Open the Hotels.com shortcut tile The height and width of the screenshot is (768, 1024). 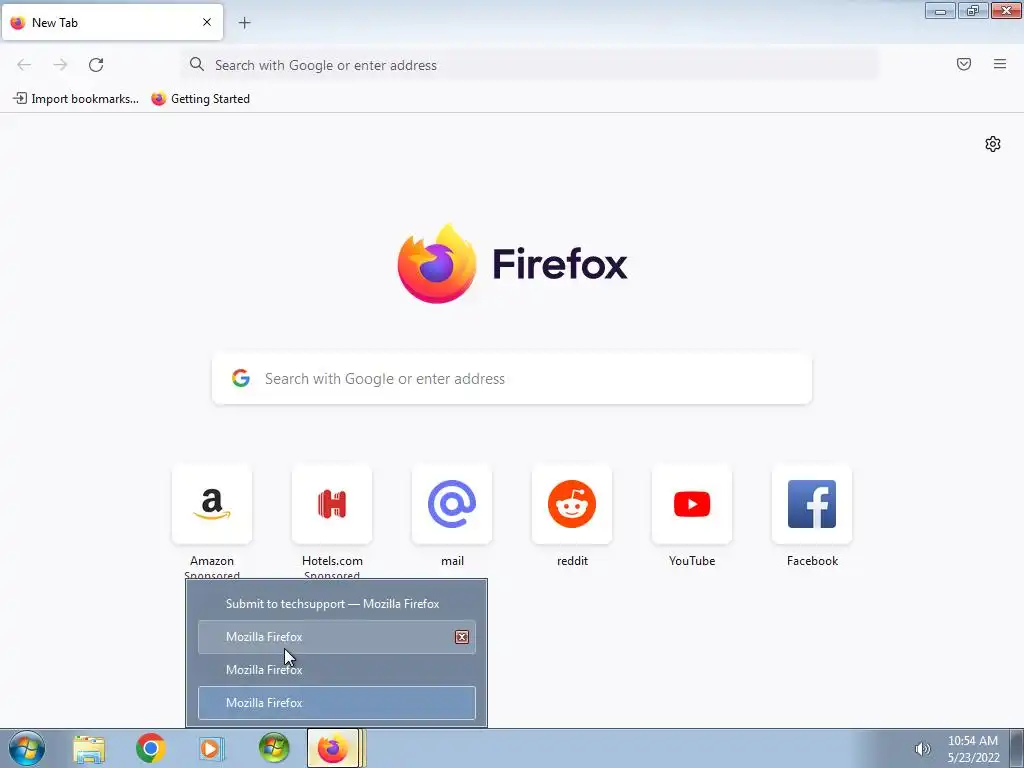[x=332, y=504]
